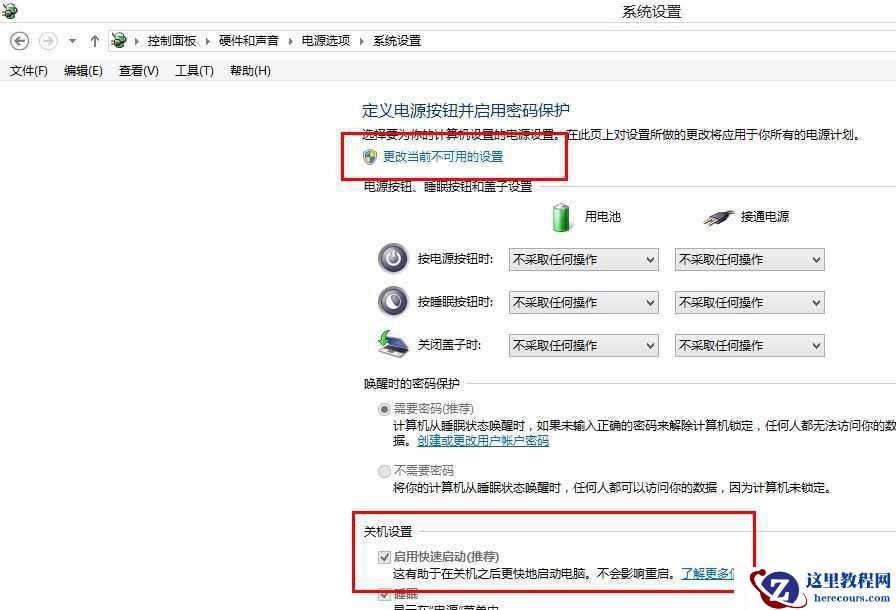Select the 不需要密码 radio button

[x=384, y=471]
